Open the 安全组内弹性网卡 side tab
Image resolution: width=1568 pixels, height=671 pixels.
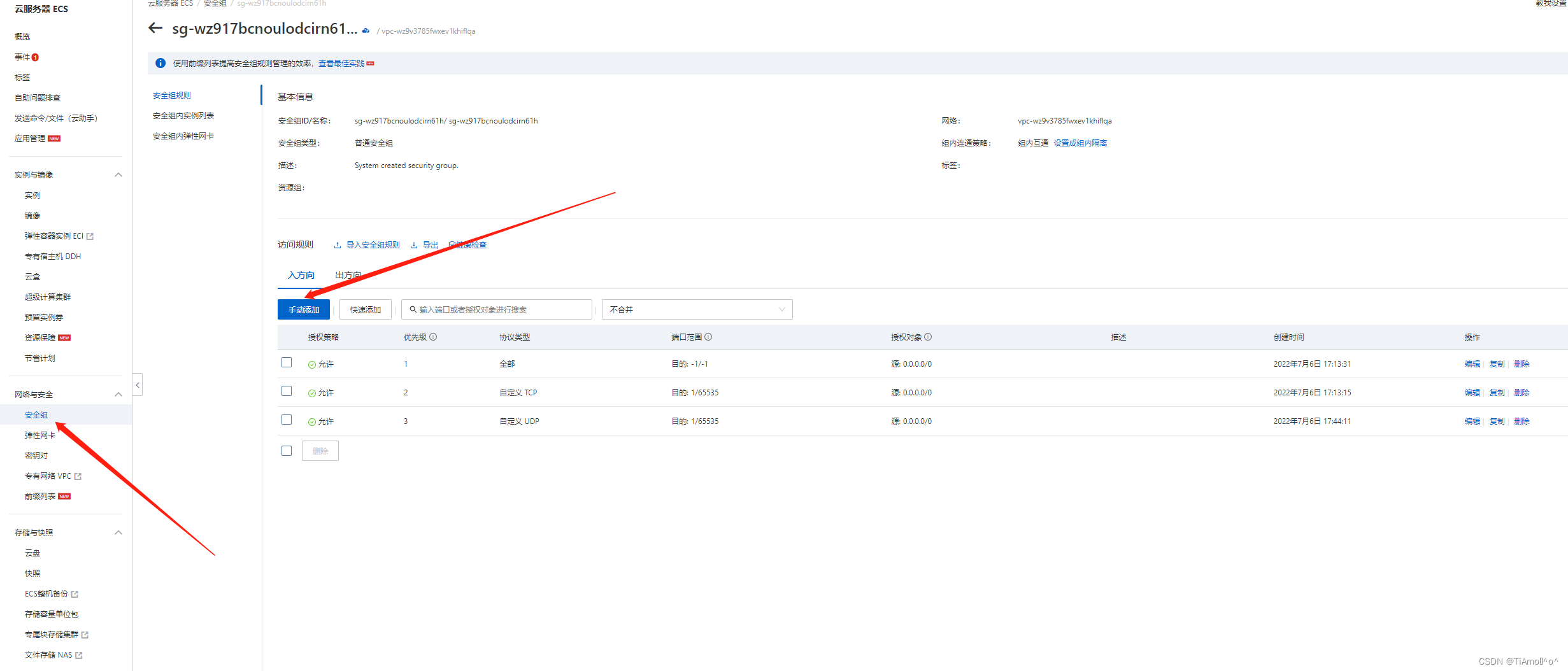click(183, 136)
